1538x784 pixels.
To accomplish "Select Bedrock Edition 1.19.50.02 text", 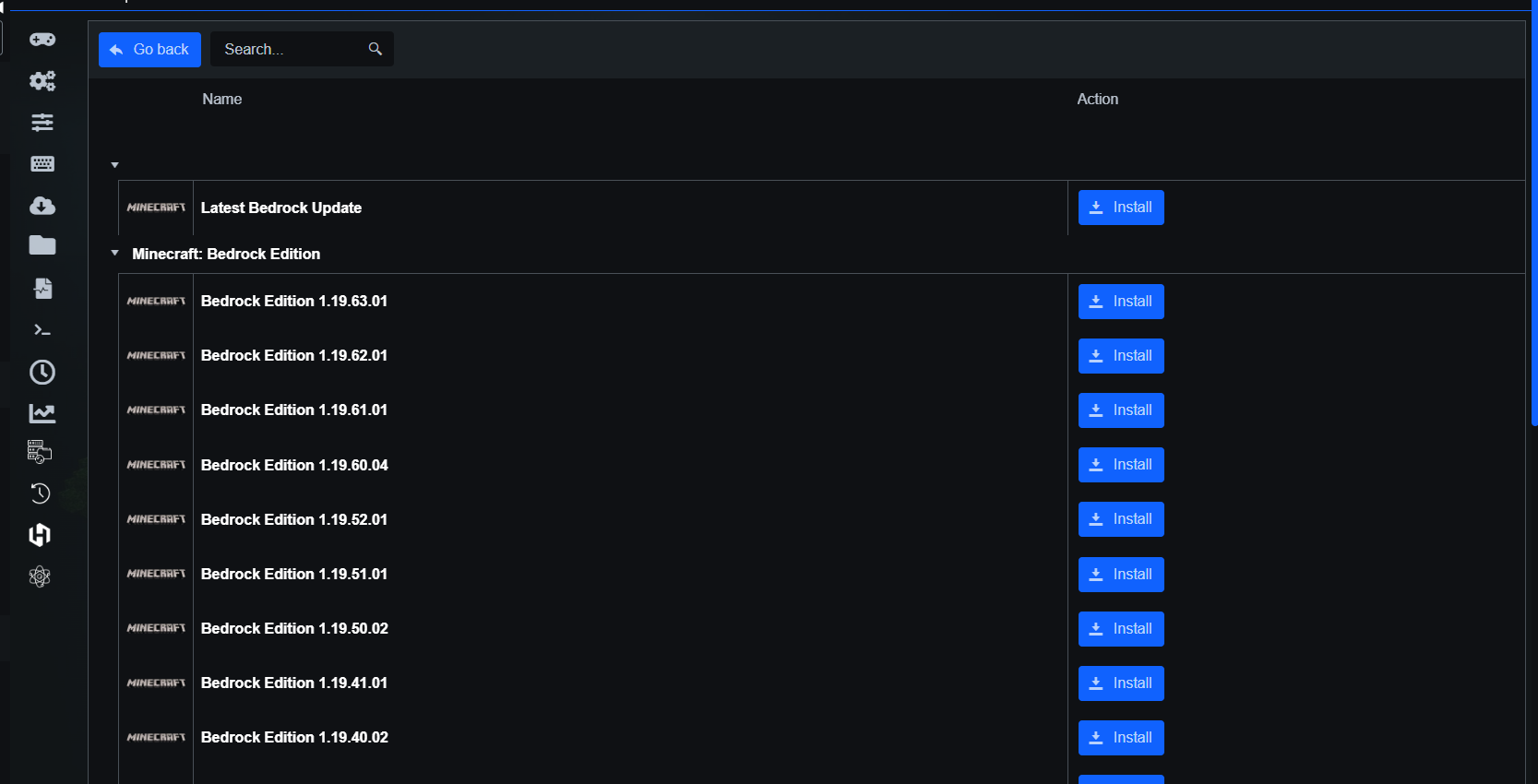I will 294,628.
